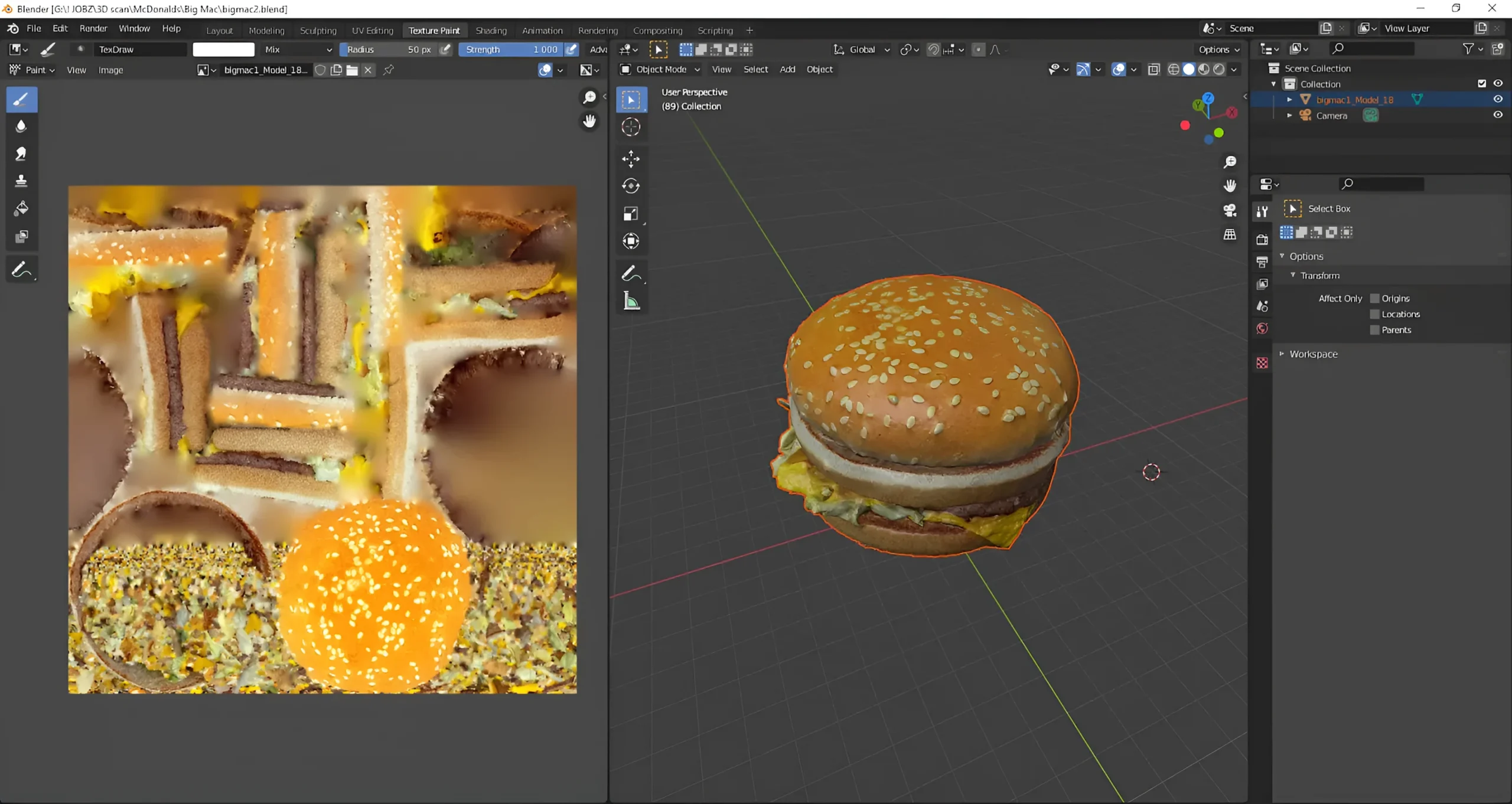Open the Render menu

coord(93,28)
